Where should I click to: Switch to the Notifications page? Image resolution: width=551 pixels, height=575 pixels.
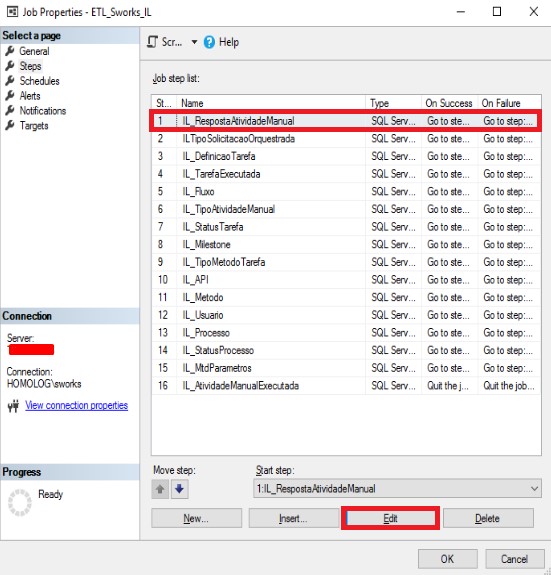coord(43,111)
